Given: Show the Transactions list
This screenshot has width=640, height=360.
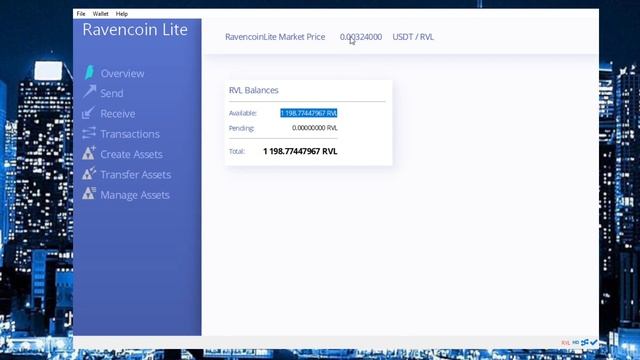Looking at the screenshot, I should click(x=130, y=134).
